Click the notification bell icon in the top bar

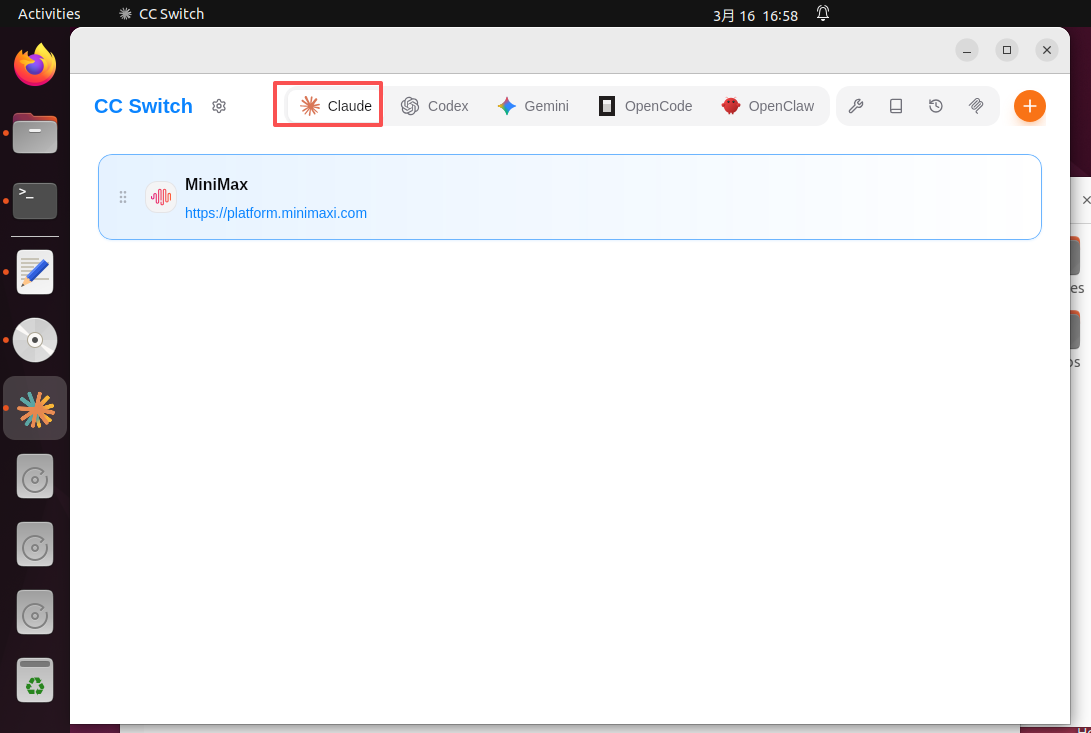(823, 13)
